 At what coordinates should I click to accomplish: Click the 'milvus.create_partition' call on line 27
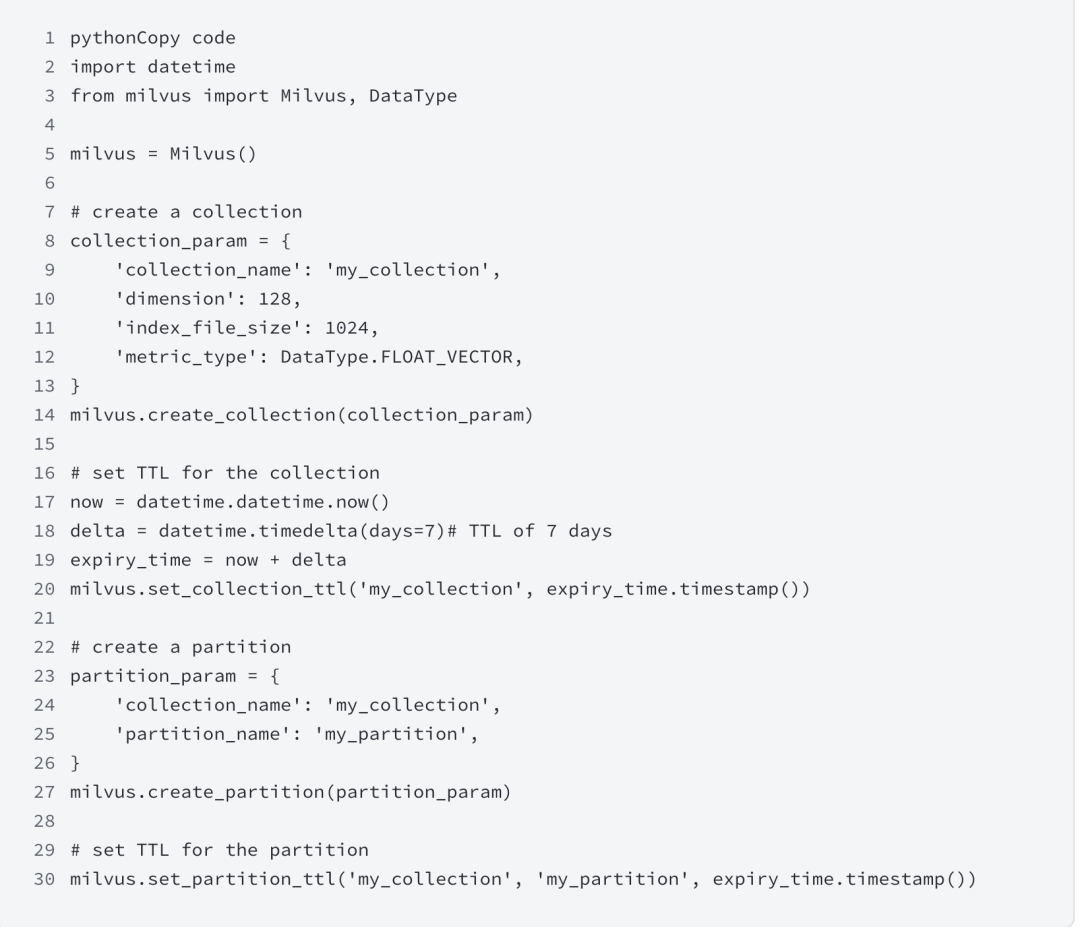(x=197, y=792)
